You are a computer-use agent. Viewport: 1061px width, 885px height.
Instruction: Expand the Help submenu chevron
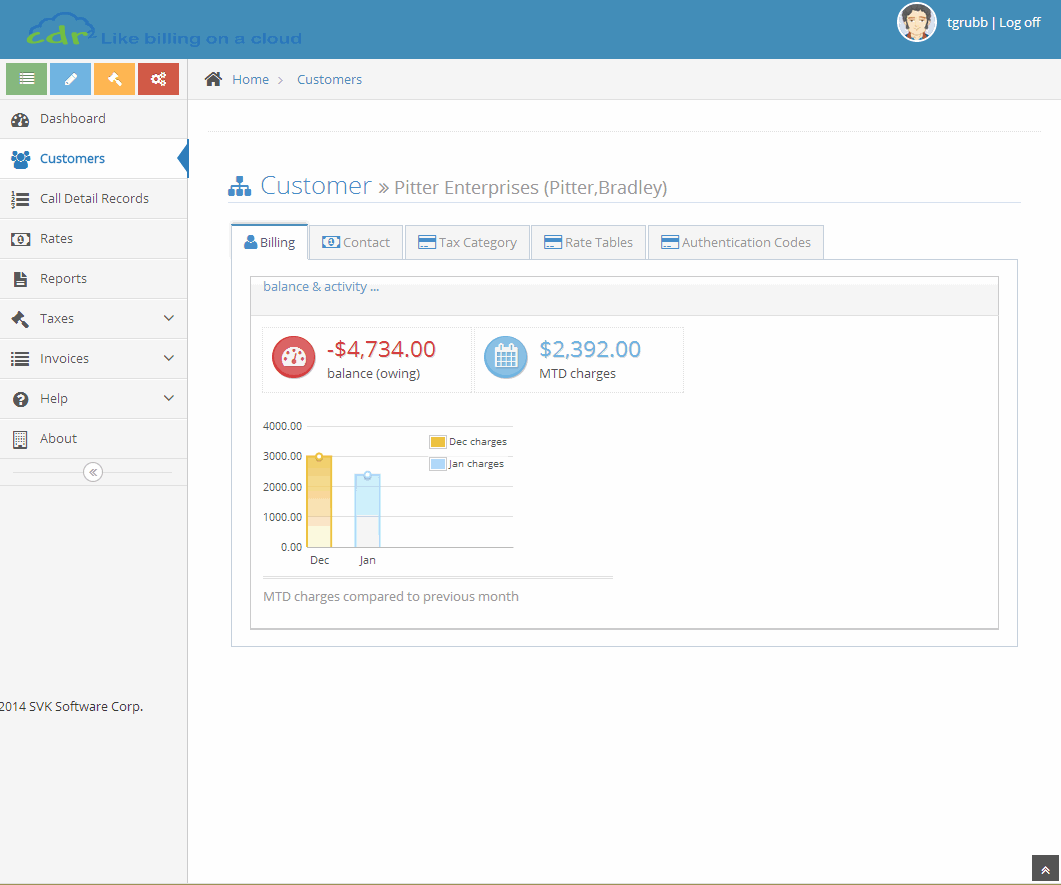click(x=169, y=398)
